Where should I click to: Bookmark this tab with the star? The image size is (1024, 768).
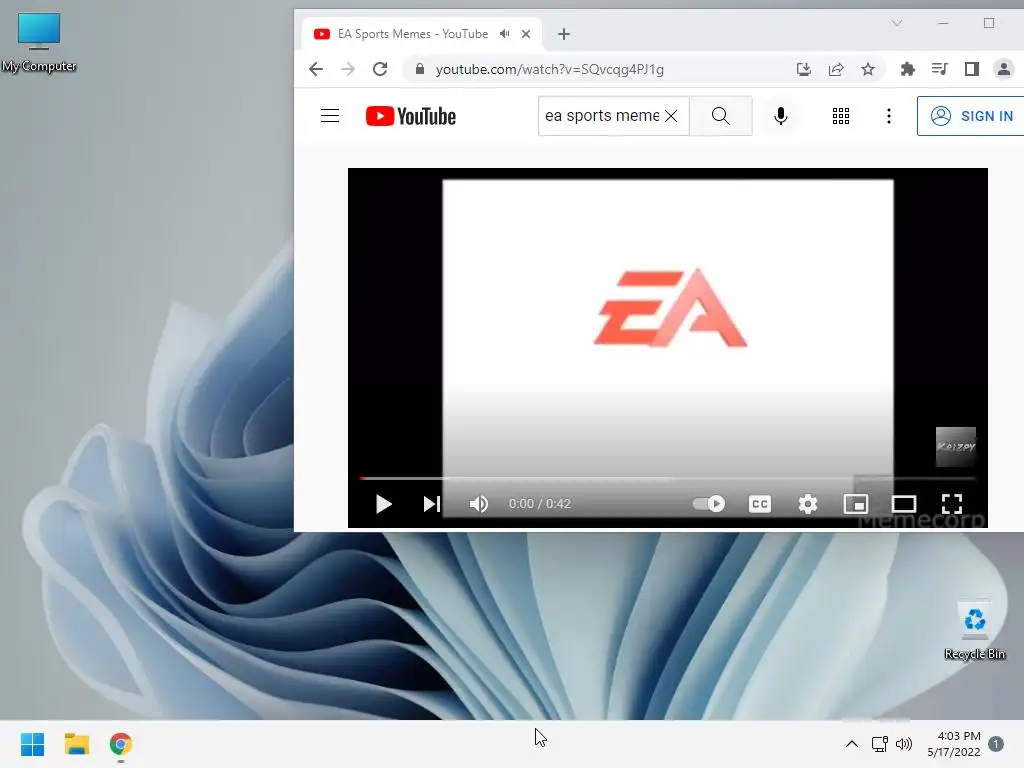(x=868, y=69)
